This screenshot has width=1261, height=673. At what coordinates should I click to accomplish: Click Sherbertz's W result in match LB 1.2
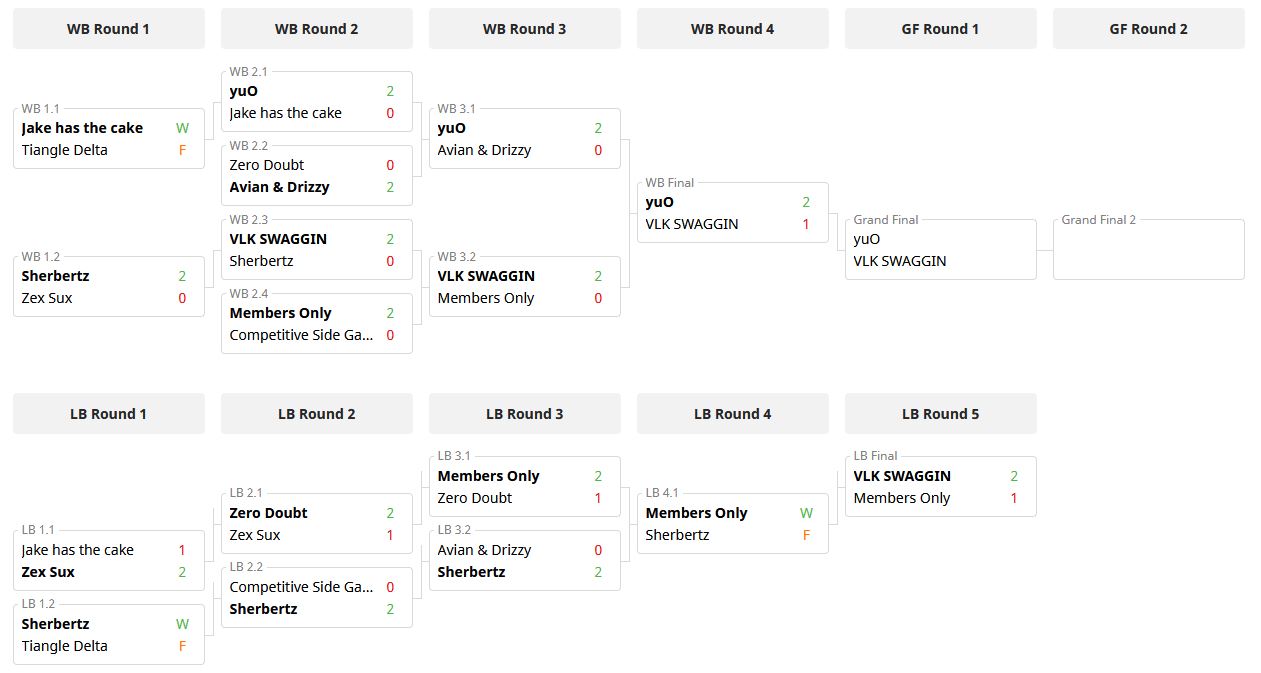(182, 624)
